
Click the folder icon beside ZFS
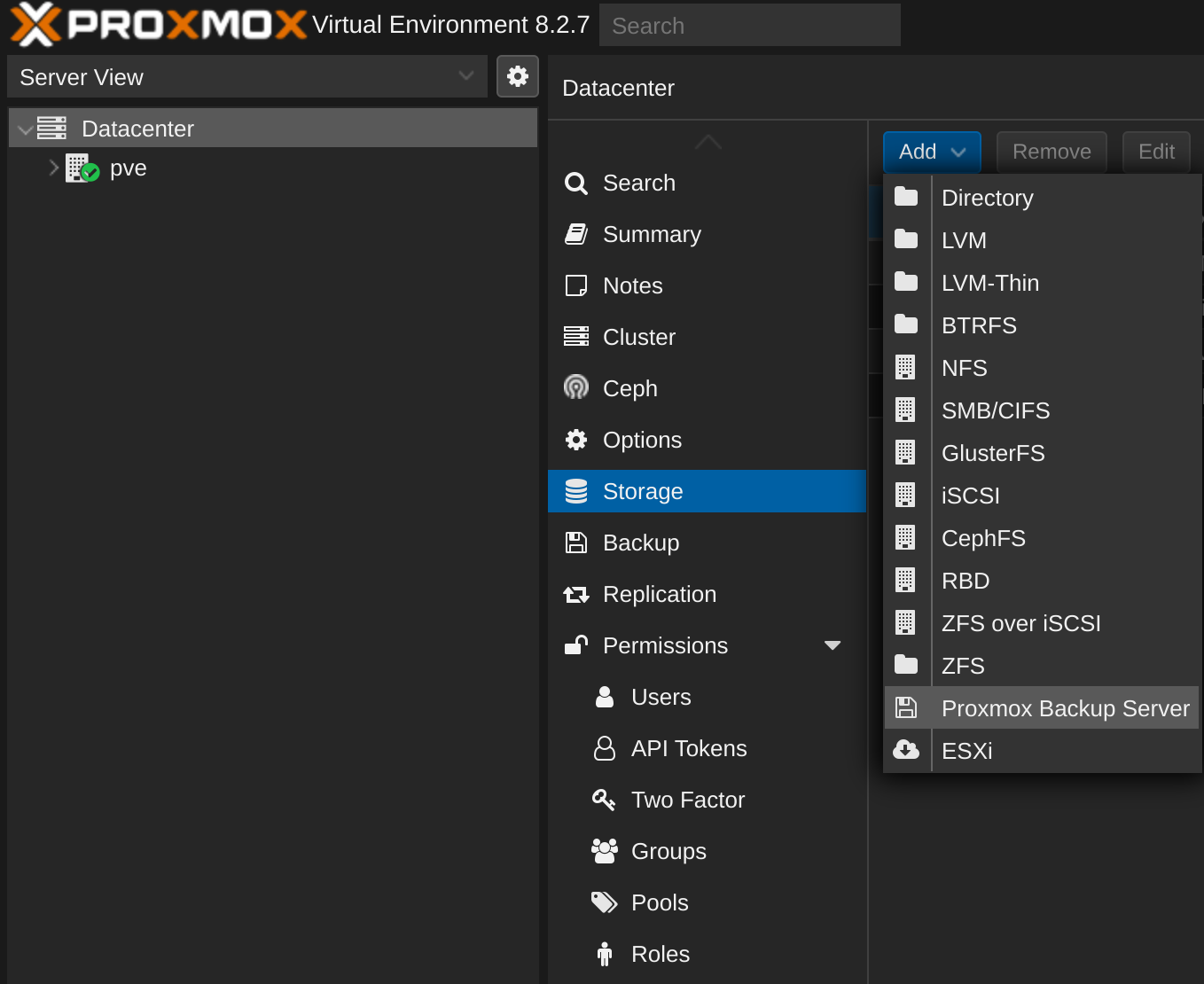pos(906,665)
